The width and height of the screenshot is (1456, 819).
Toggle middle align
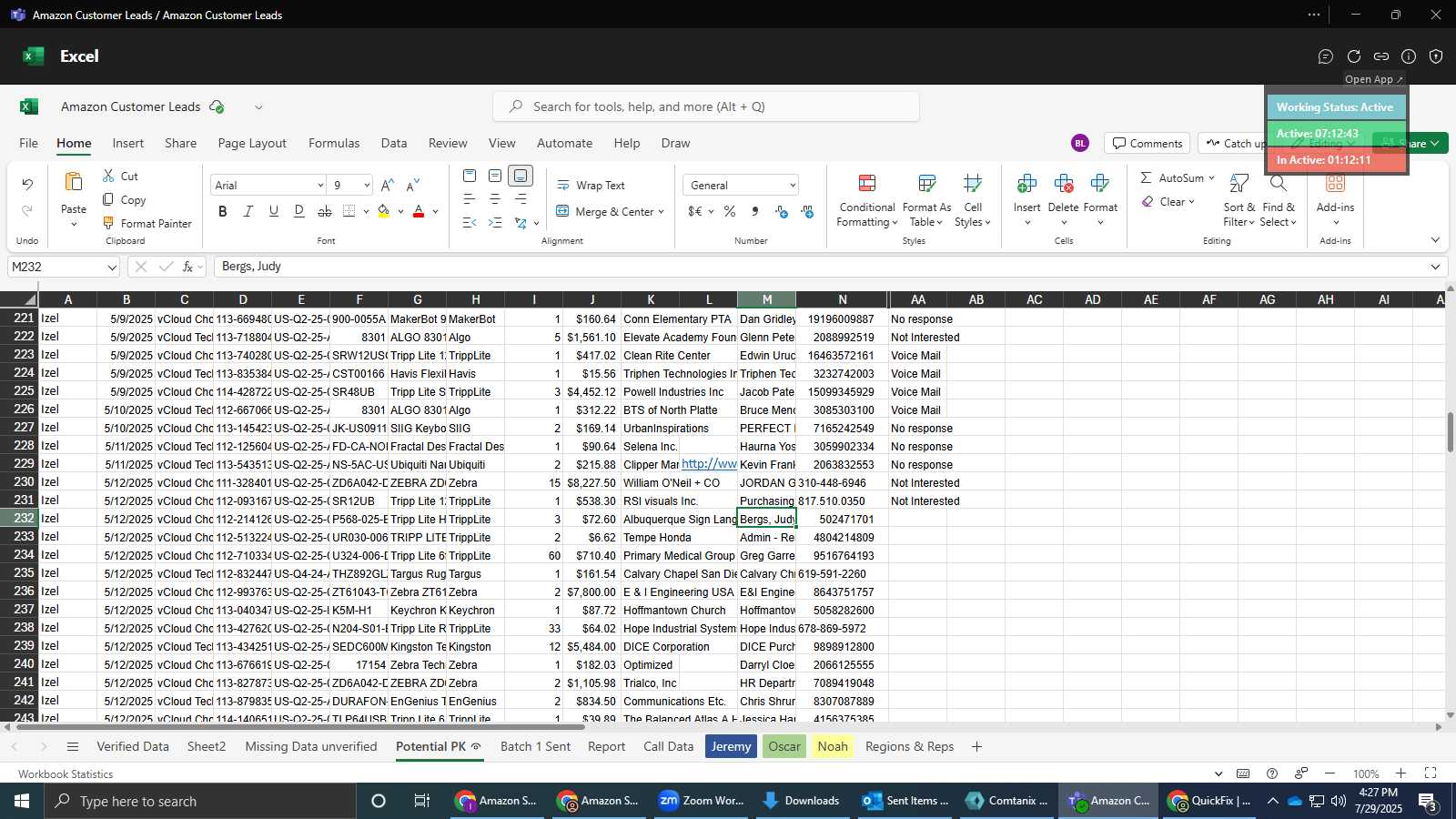point(495,176)
